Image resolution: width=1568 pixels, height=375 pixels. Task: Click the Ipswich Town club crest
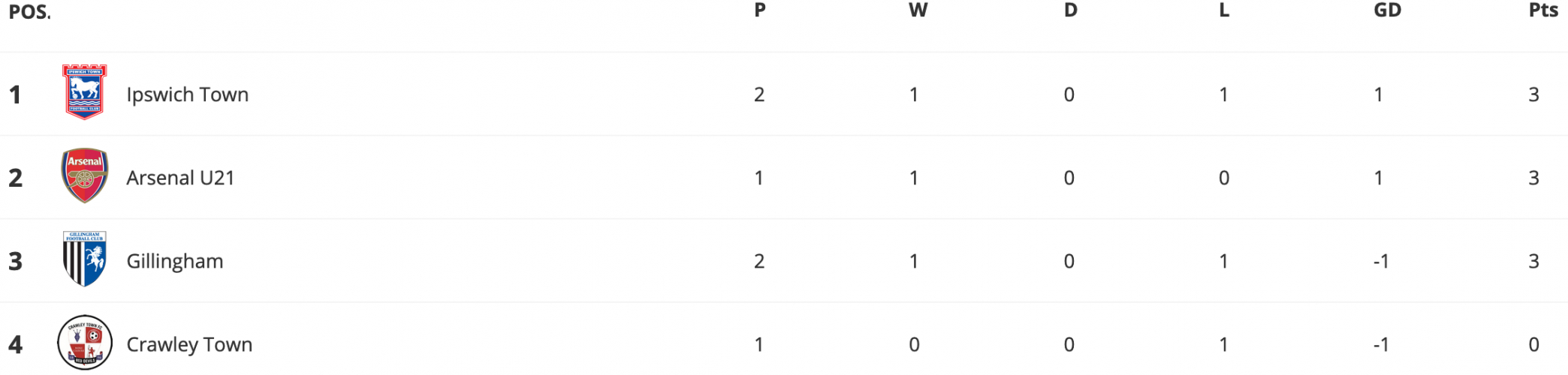pos(85,92)
